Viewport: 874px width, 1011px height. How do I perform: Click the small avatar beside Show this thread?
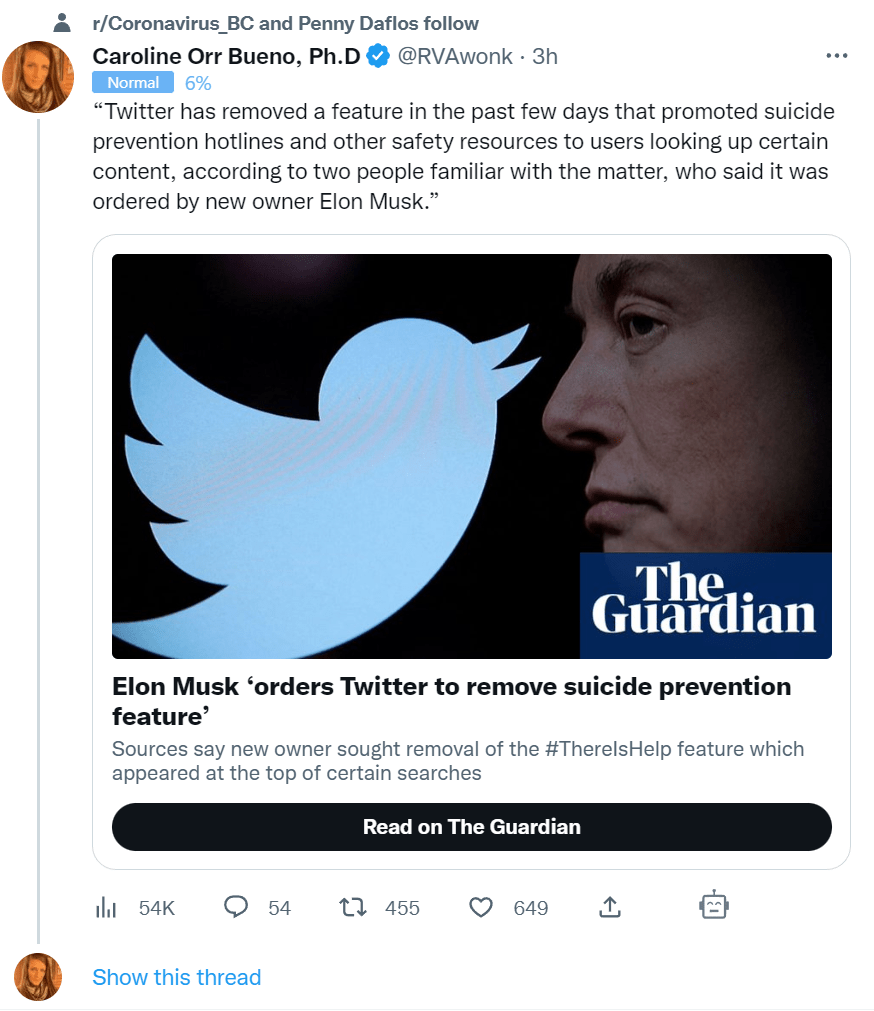point(38,977)
